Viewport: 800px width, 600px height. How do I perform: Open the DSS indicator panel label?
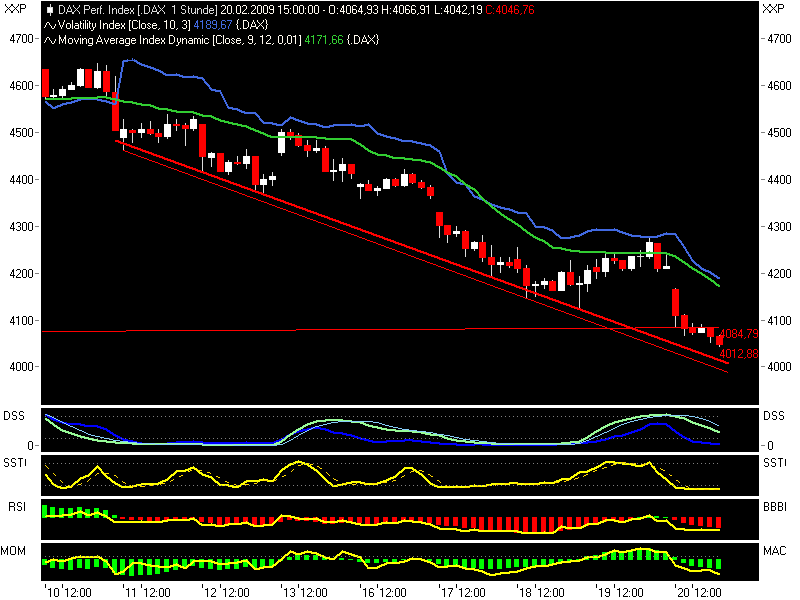pos(14,414)
